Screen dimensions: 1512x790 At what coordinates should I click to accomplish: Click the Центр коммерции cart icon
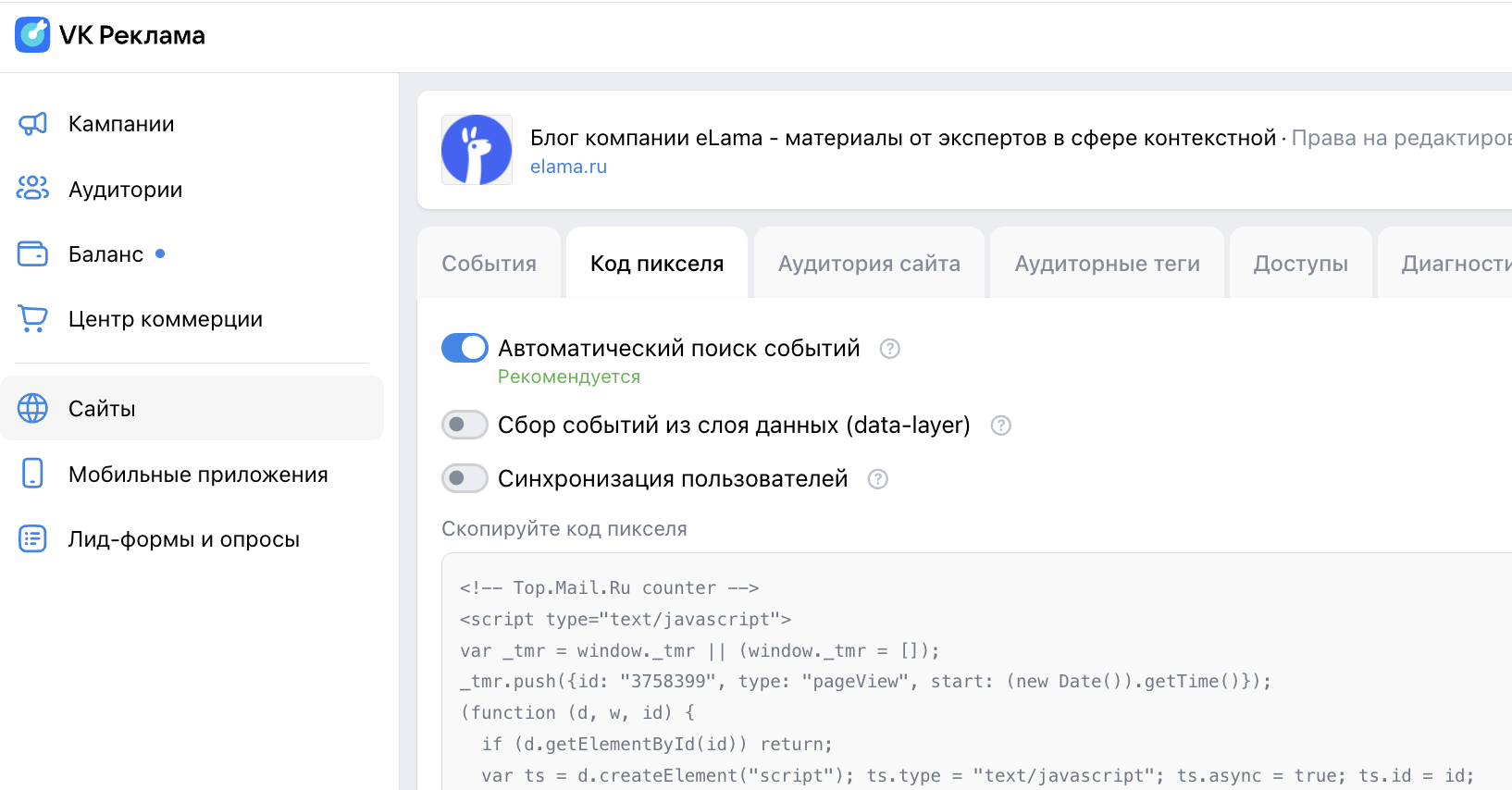(x=32, y=319)
